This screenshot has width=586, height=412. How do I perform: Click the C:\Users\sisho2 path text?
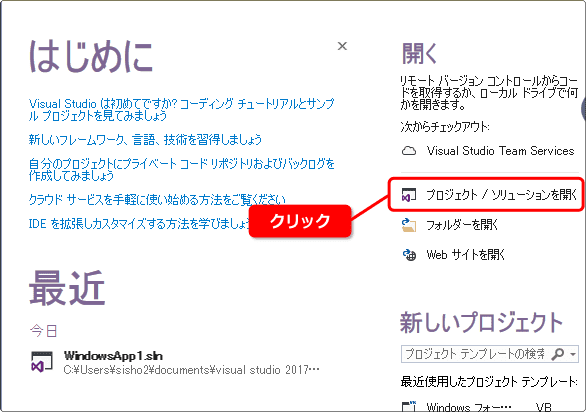pos(192,370)
